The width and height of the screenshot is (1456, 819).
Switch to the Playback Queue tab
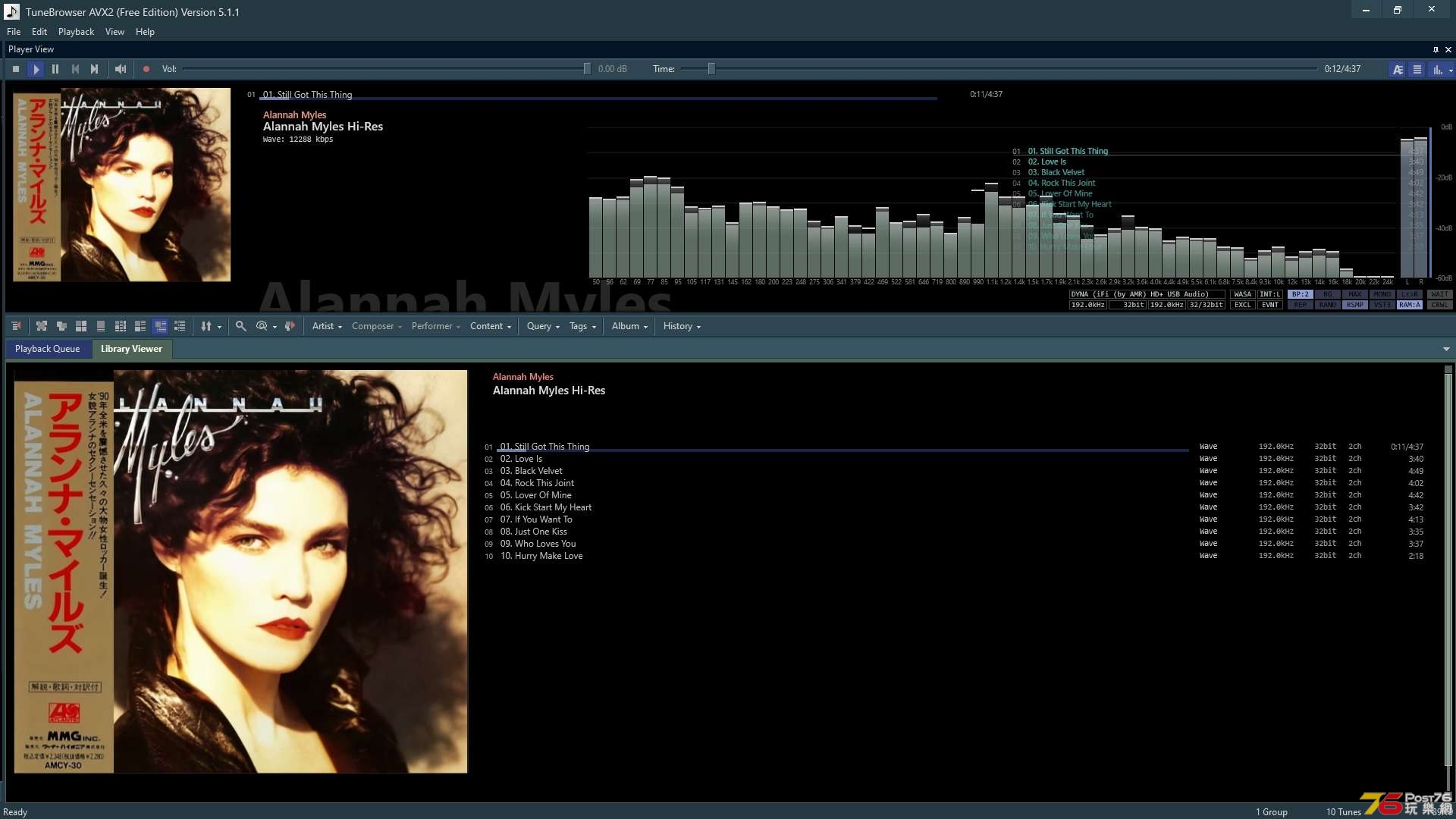47,349
